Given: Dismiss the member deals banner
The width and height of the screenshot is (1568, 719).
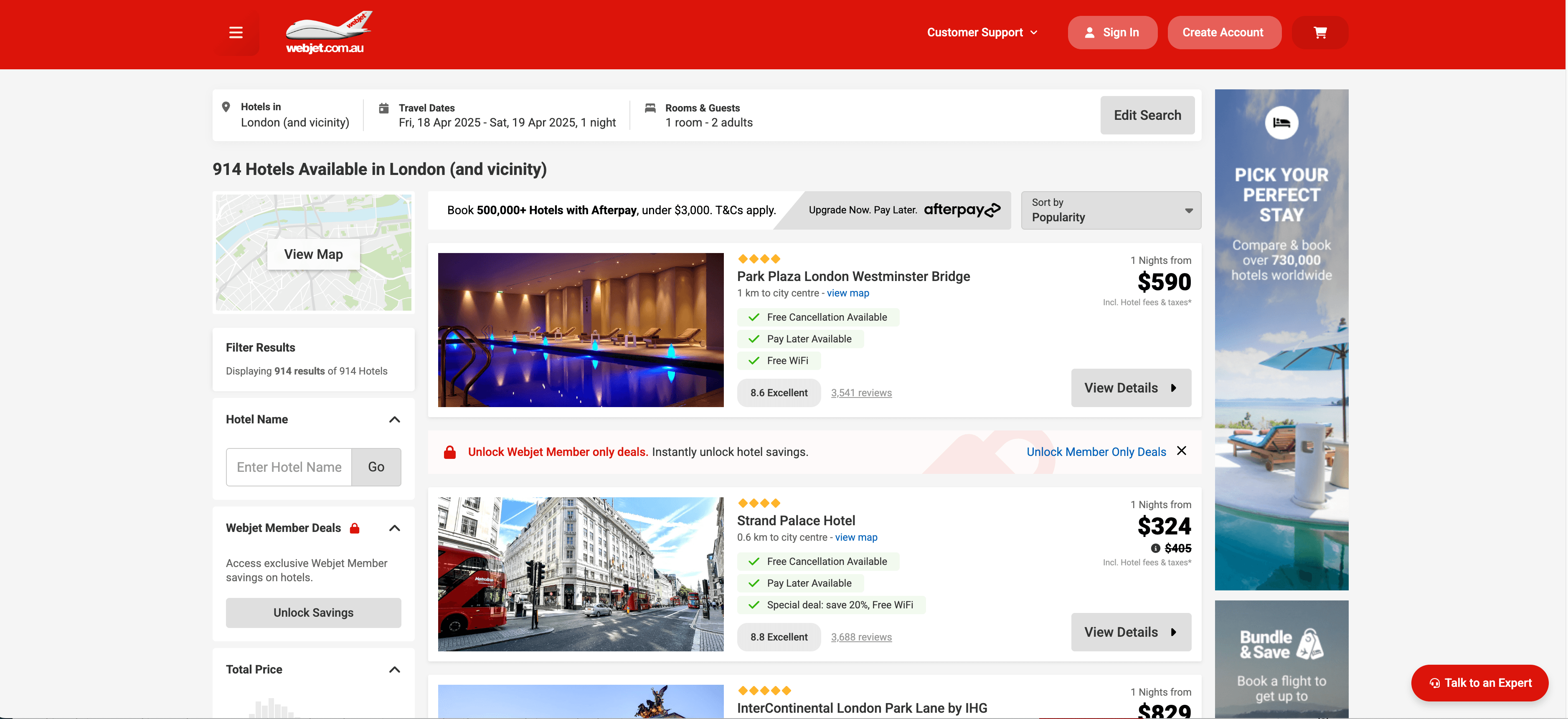Looking at the screenshot, I should click(1182, 451).
